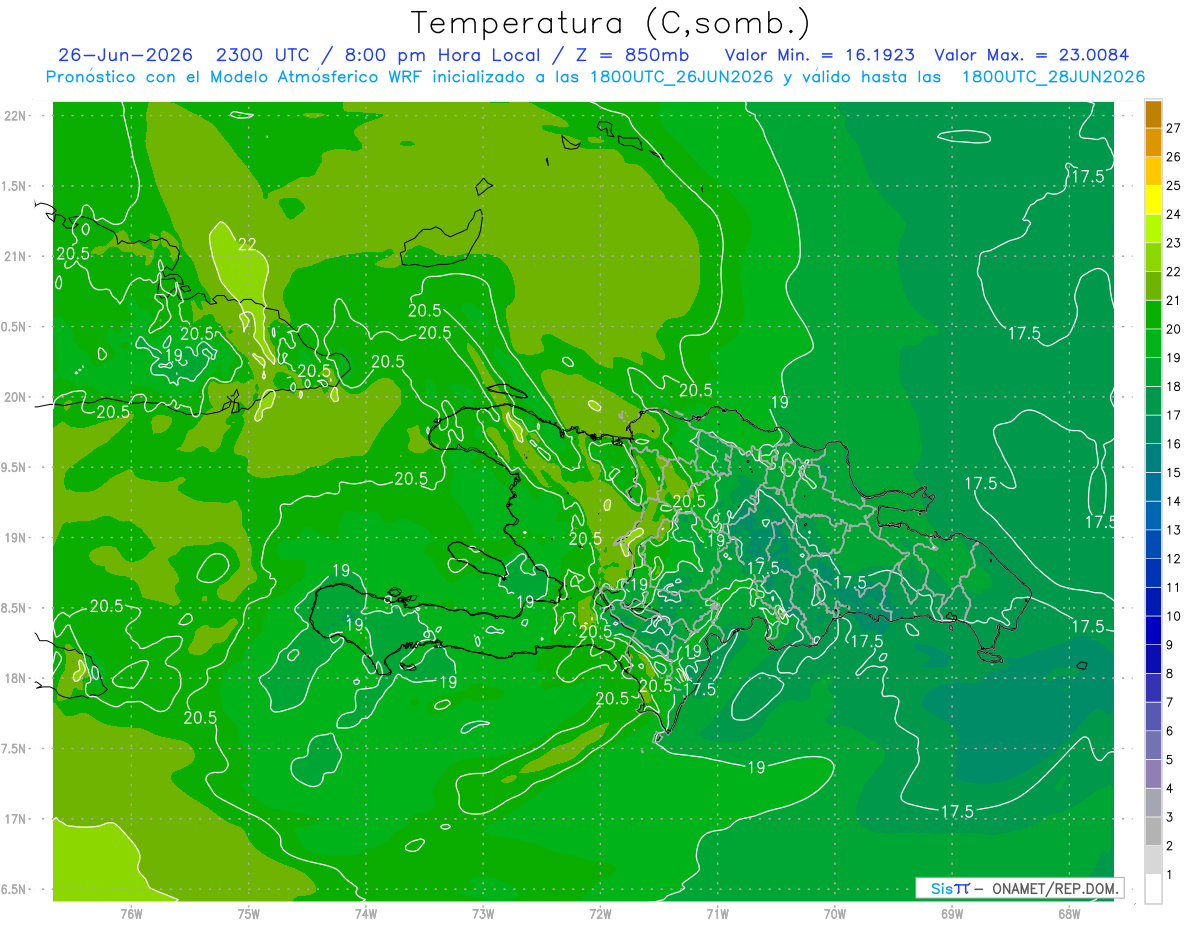Screen dimensions: 1200x927
Task: Click the "68W" longitude axis label
Action: 1069,914
